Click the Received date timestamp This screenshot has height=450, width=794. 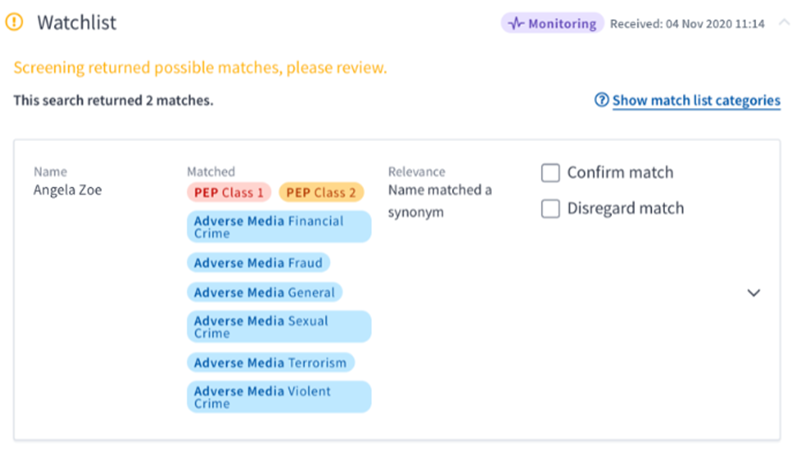click(687, 23)
